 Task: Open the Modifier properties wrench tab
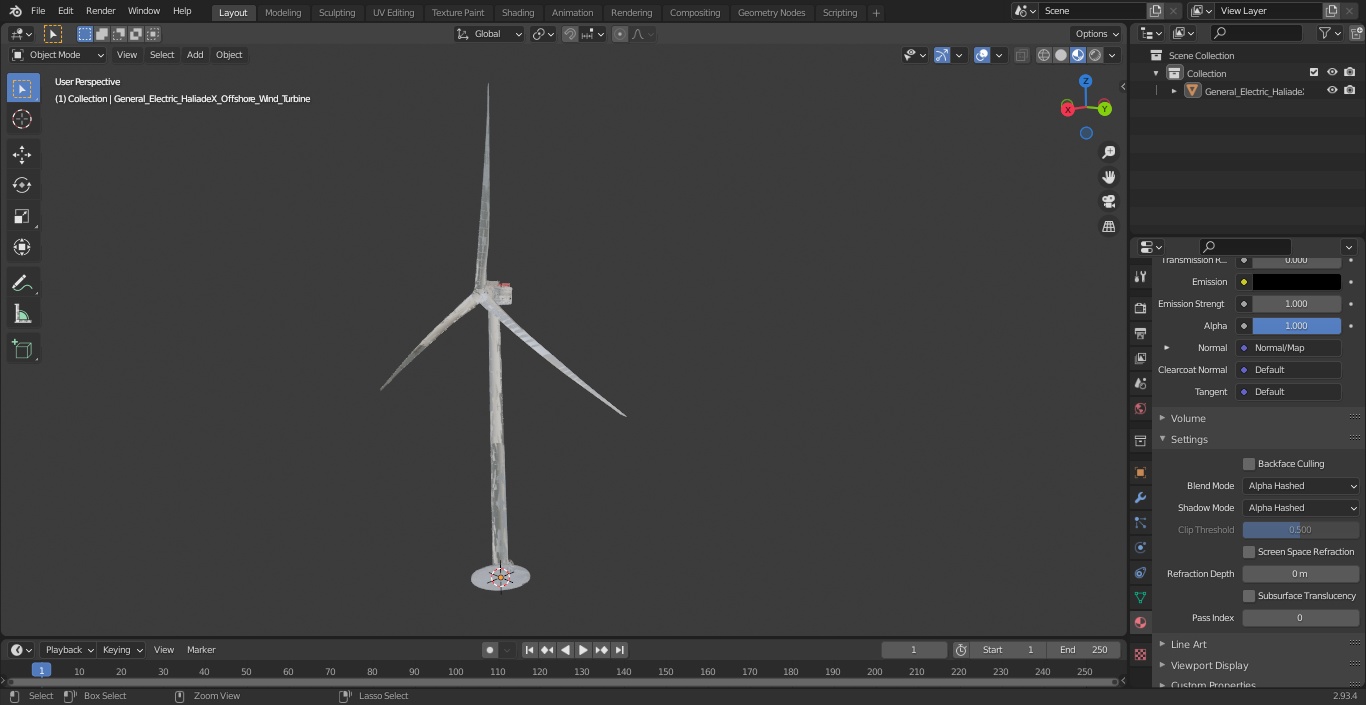pos(1140,497)
